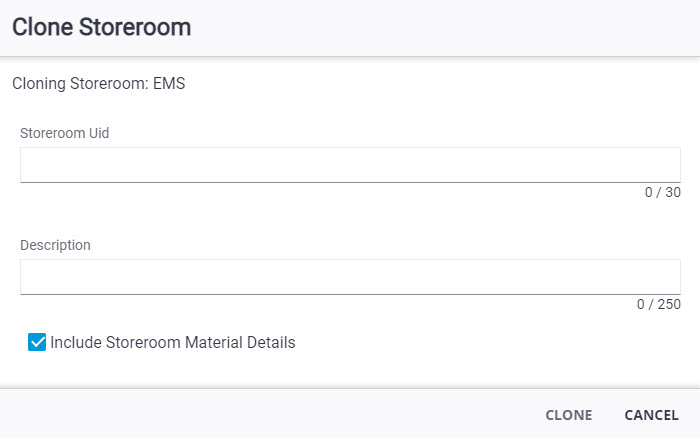Image resolution: width=700 pixels, height=438 pixels.
Task: Click the "Include Storeroom Material Details" label text
Action: pyautogui.click(x=173, y=343)
